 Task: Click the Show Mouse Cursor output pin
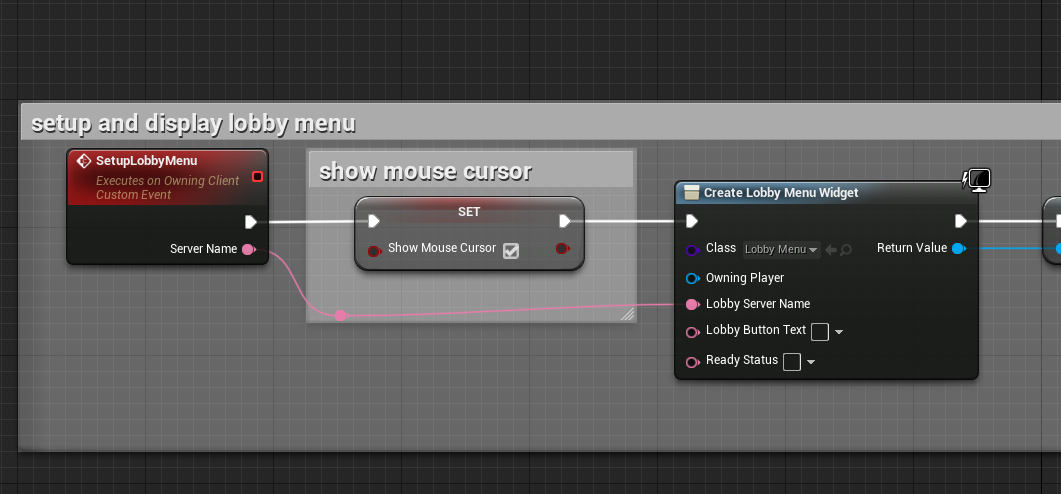[x=563, y=248]
